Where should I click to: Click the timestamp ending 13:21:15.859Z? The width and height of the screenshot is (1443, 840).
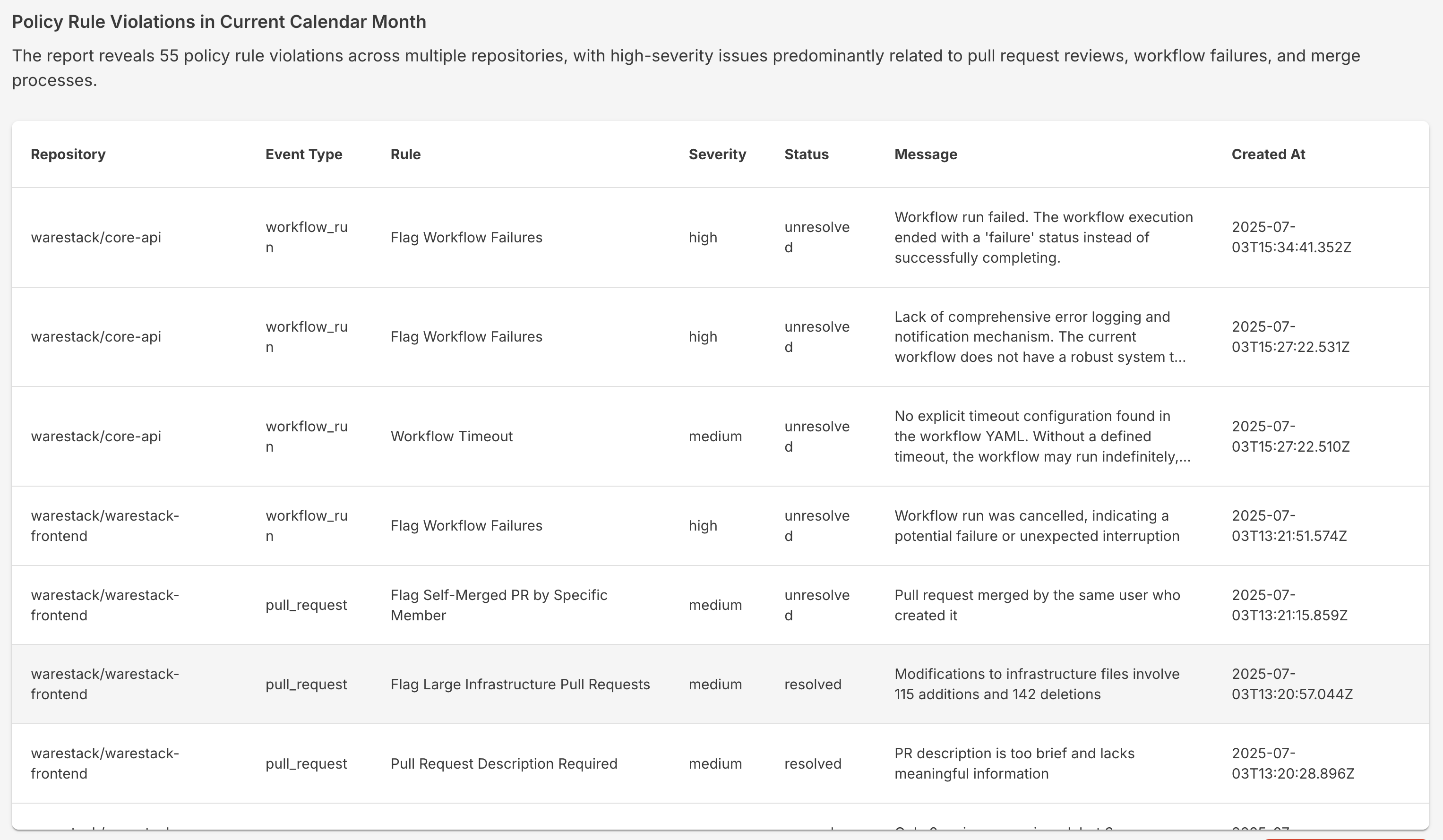1289,605
